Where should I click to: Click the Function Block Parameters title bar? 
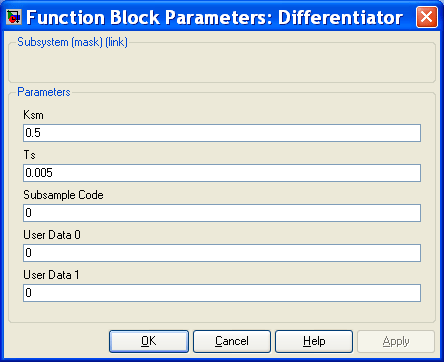214,17
